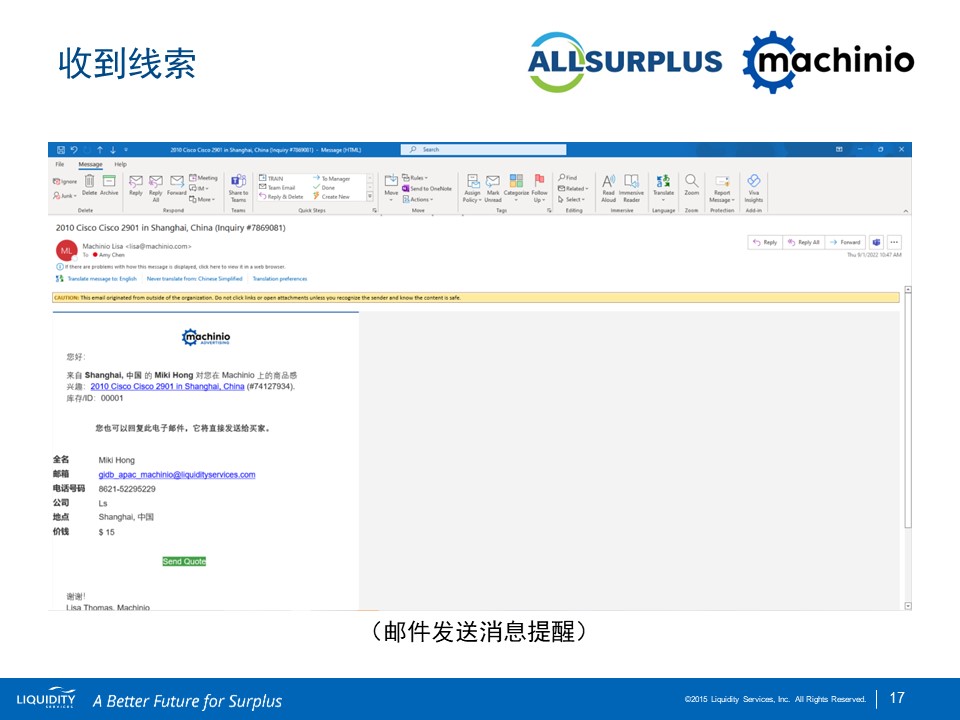
Task: Click the message pane vertical scrollbar
Action: (x=908, y=410)
